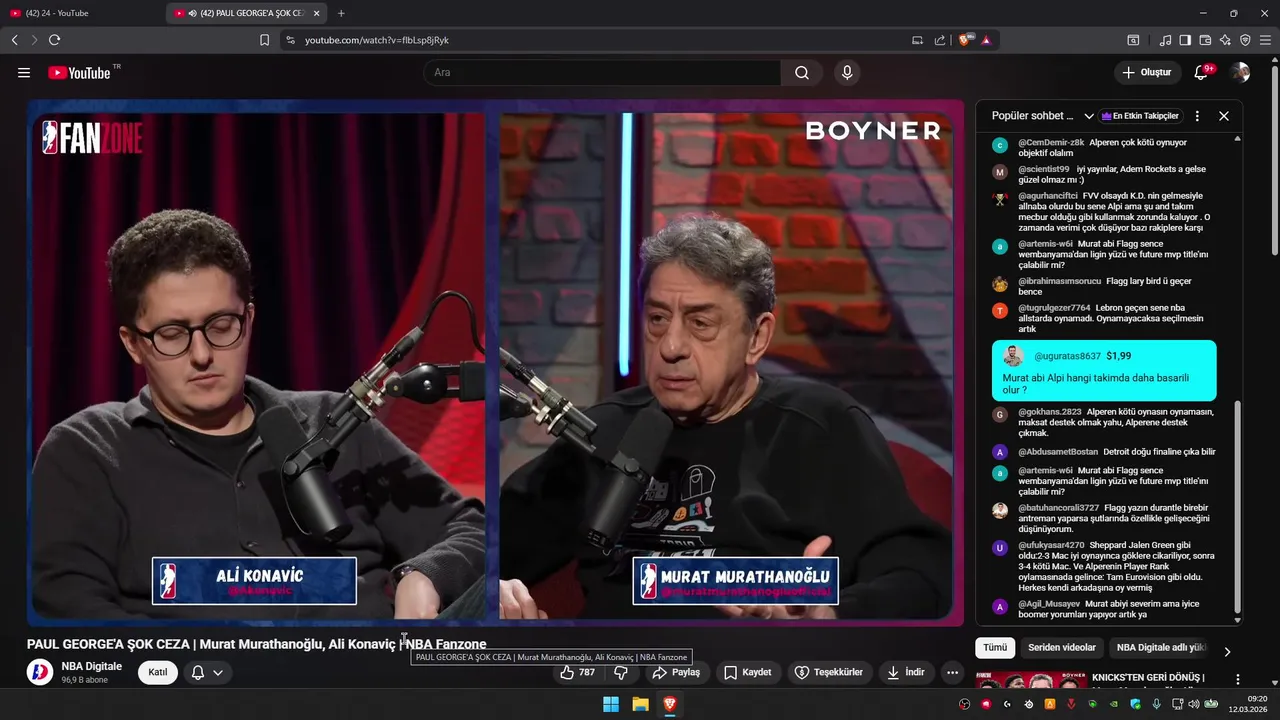This screenshot has width=1280, height=720.
Task: Open live chat three-dot options
Action: tap(1197, 116)
